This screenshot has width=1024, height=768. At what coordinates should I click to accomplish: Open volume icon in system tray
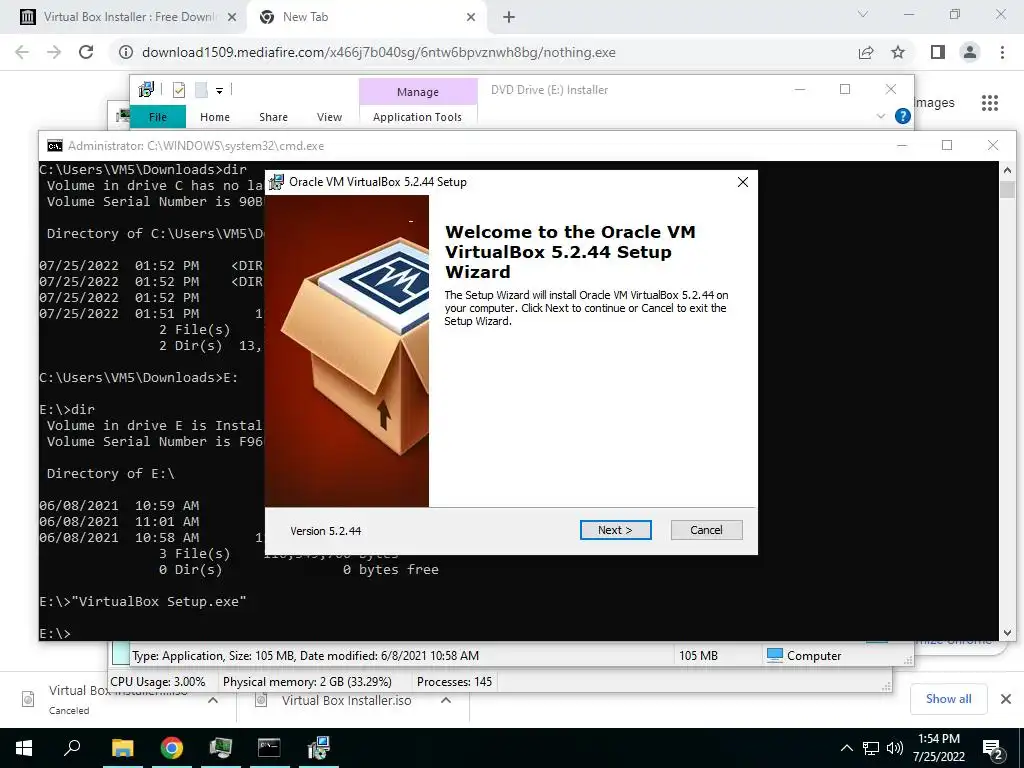[895, 748]
